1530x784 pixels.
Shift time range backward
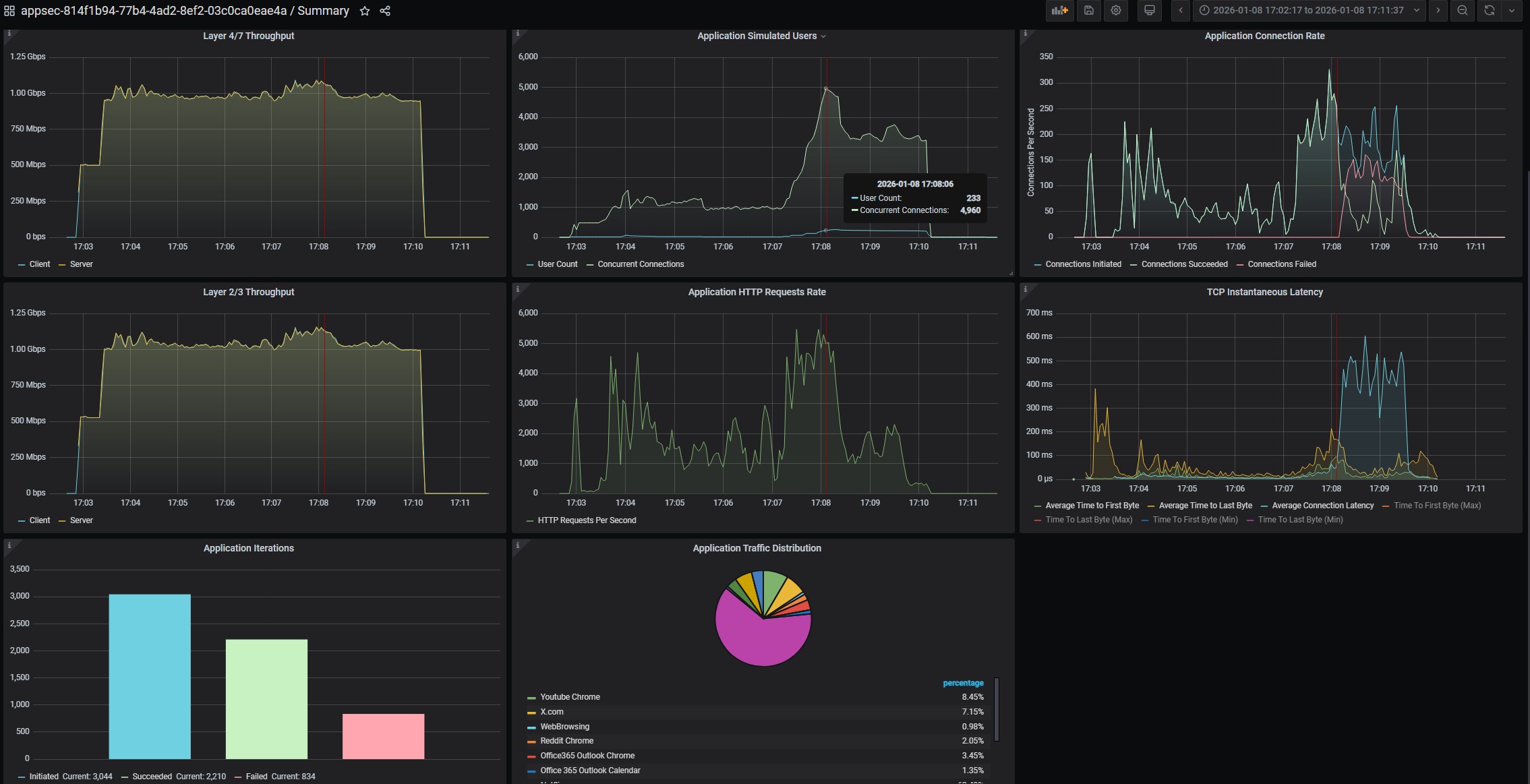pyautogui.click(x=1180, y=10)
